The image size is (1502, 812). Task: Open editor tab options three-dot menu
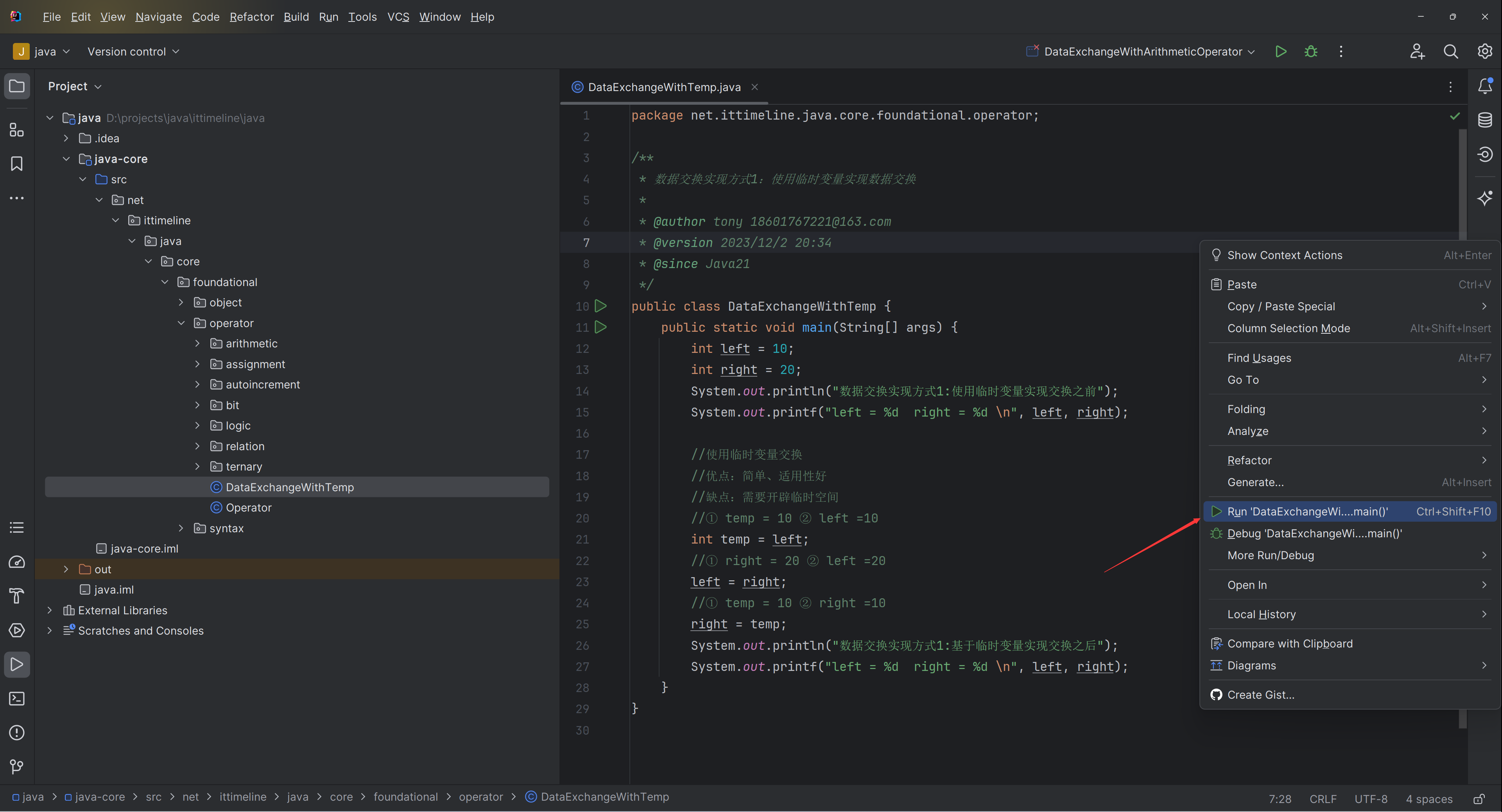pyautogui.click(x=1451, y=87)
